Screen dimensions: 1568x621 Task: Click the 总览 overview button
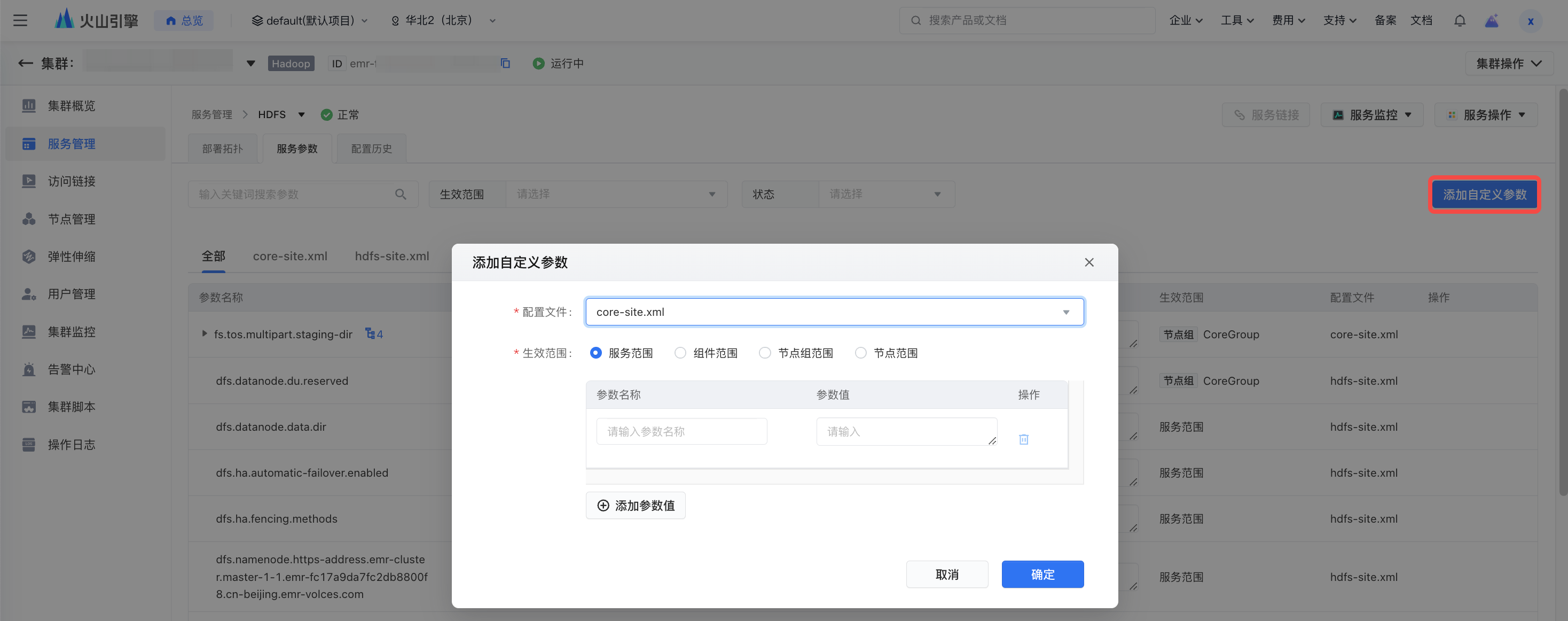tap(184, 21)
